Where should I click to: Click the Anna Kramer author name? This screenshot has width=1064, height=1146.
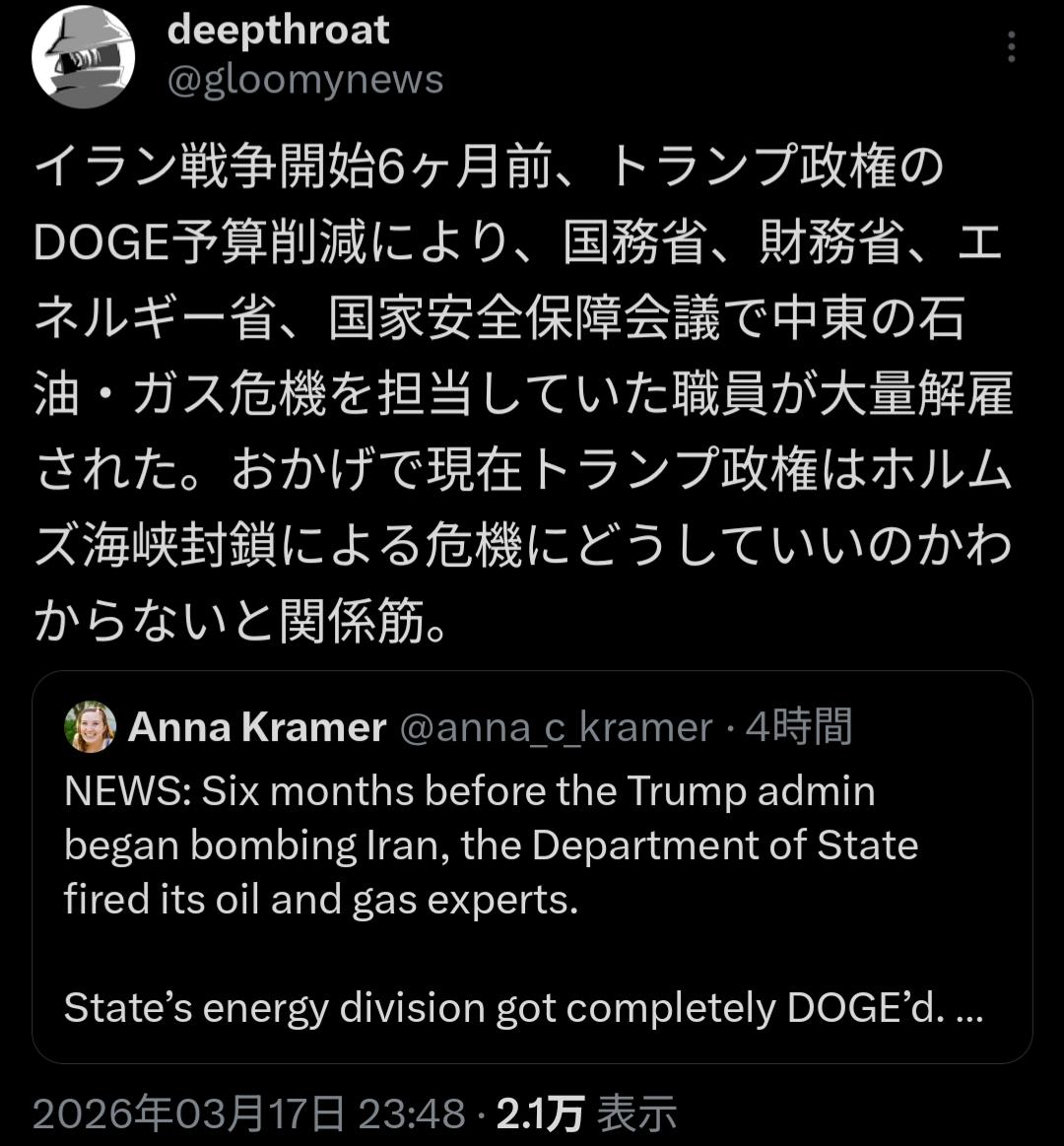pos(257,728)
